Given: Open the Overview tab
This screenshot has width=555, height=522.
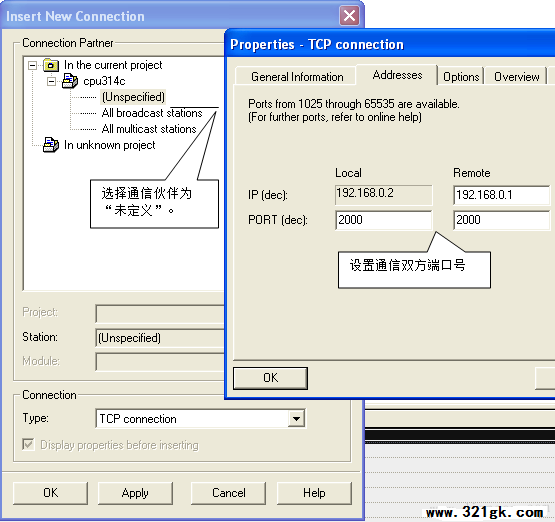Looking at the screenshot, I should pos(516,77).
